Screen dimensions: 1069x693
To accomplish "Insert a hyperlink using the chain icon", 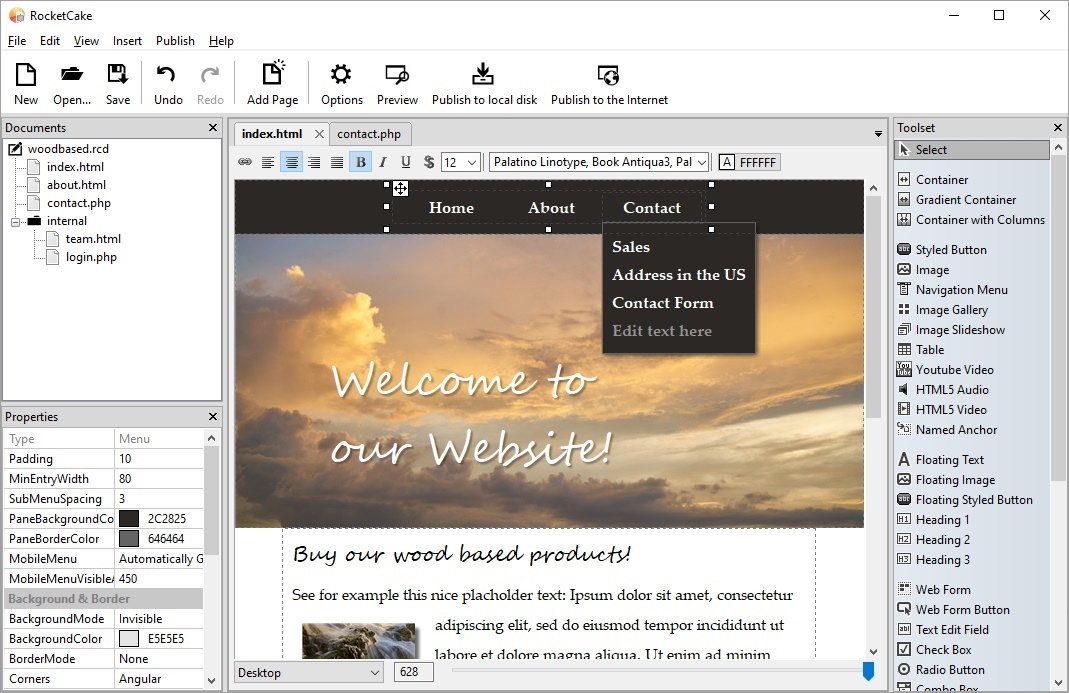I will click(245, 161).
